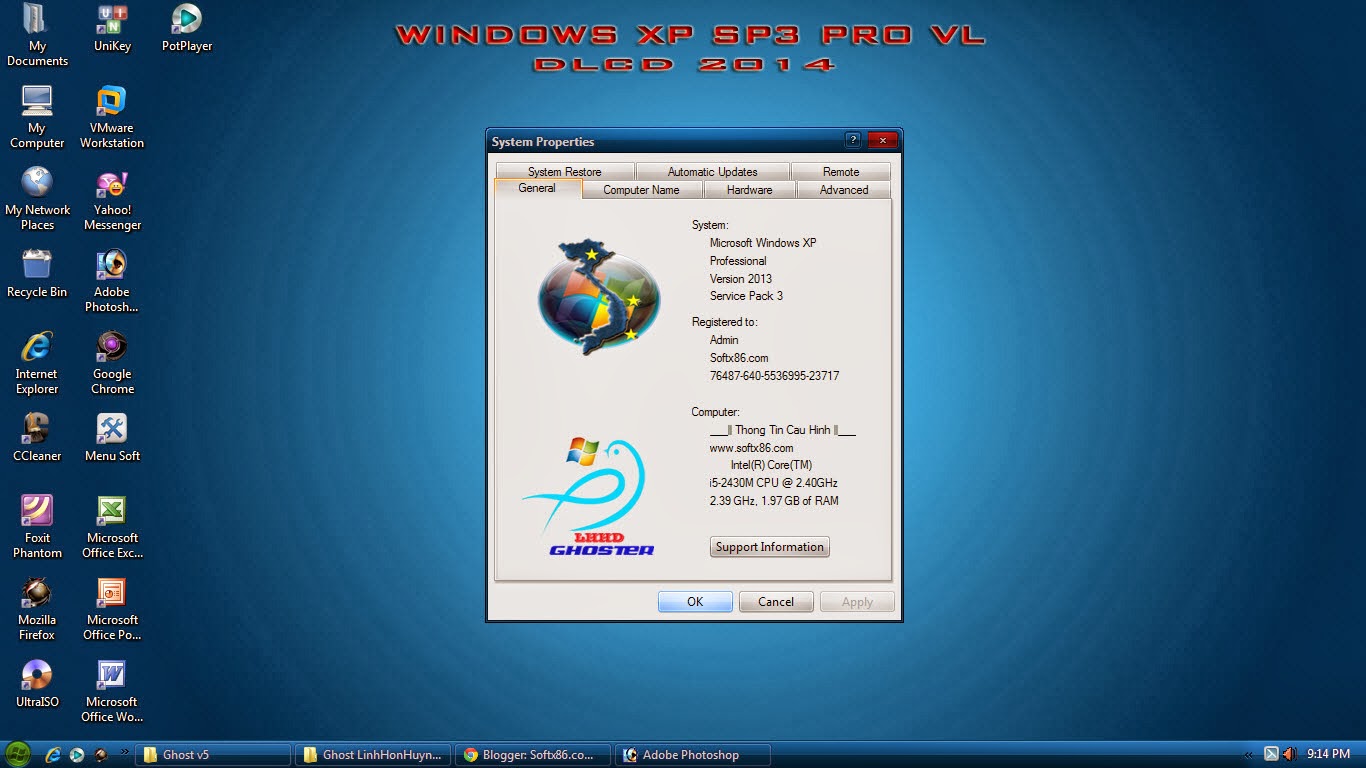This screenshot has width=1366, height=768.
Task: Open the Hardware tab
Action: [750, 189]
